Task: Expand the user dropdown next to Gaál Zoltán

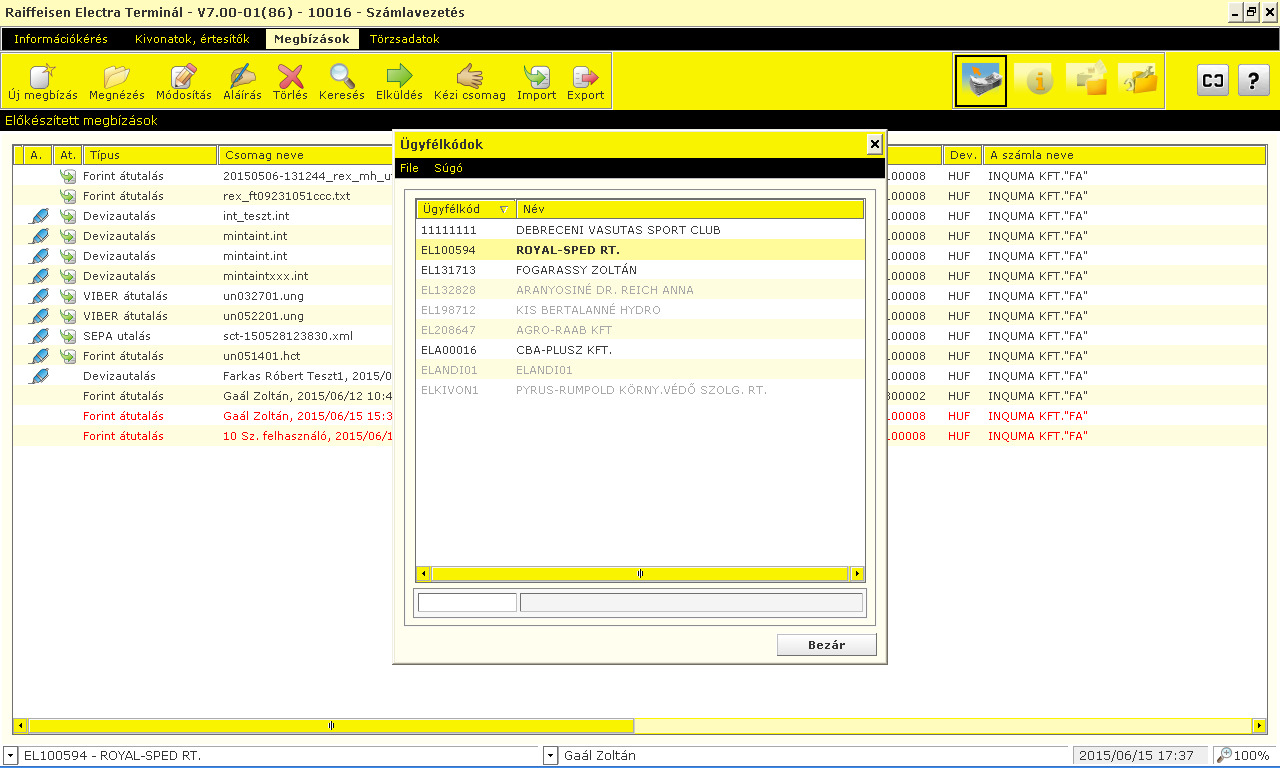Action: 550,756
